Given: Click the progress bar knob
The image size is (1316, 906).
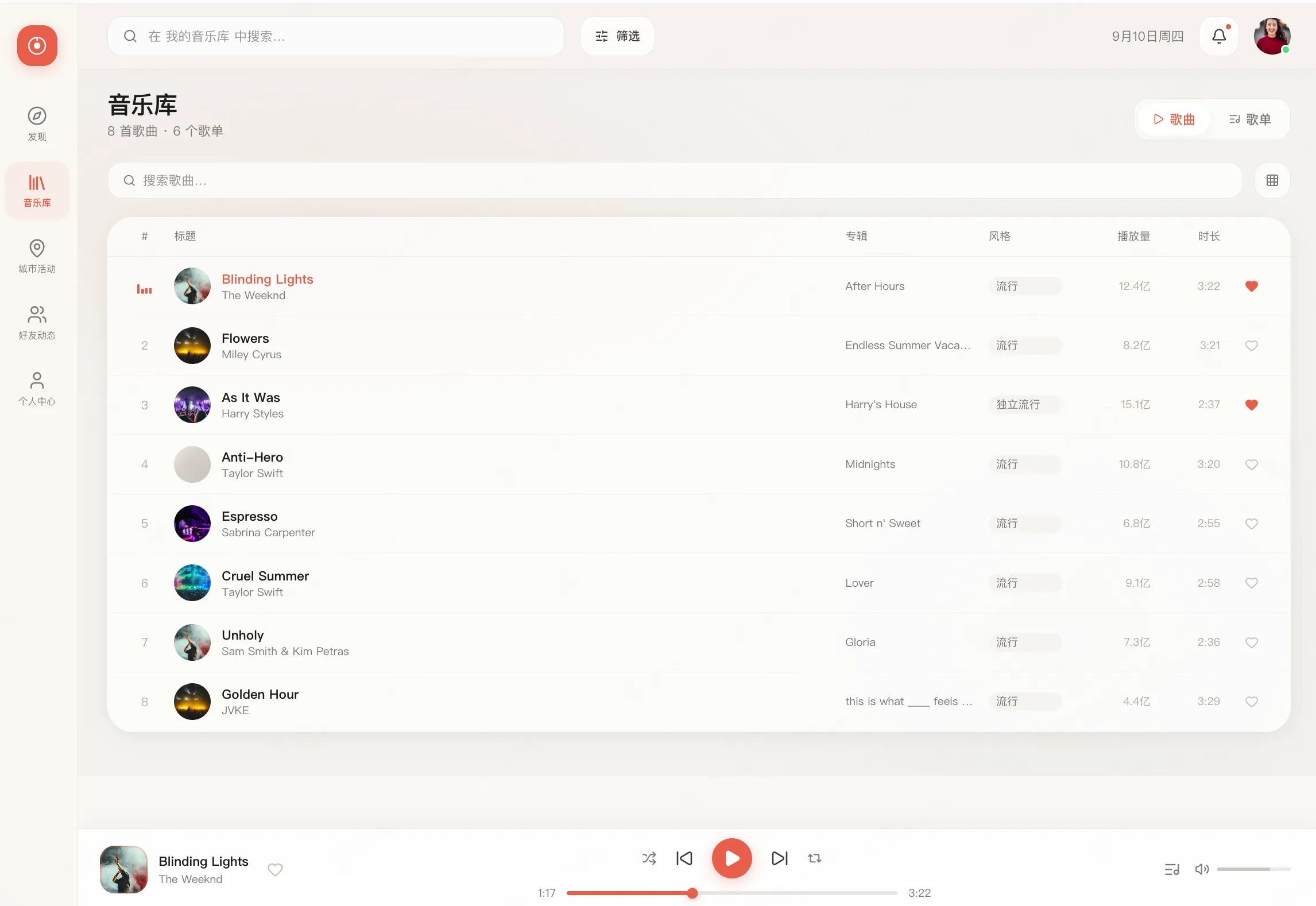Looking at the screenshot, I should tap(692, 893).
